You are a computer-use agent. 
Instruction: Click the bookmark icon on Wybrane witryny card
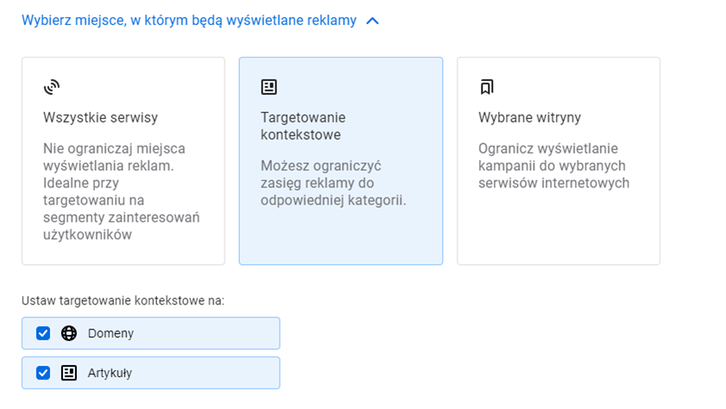487,87
